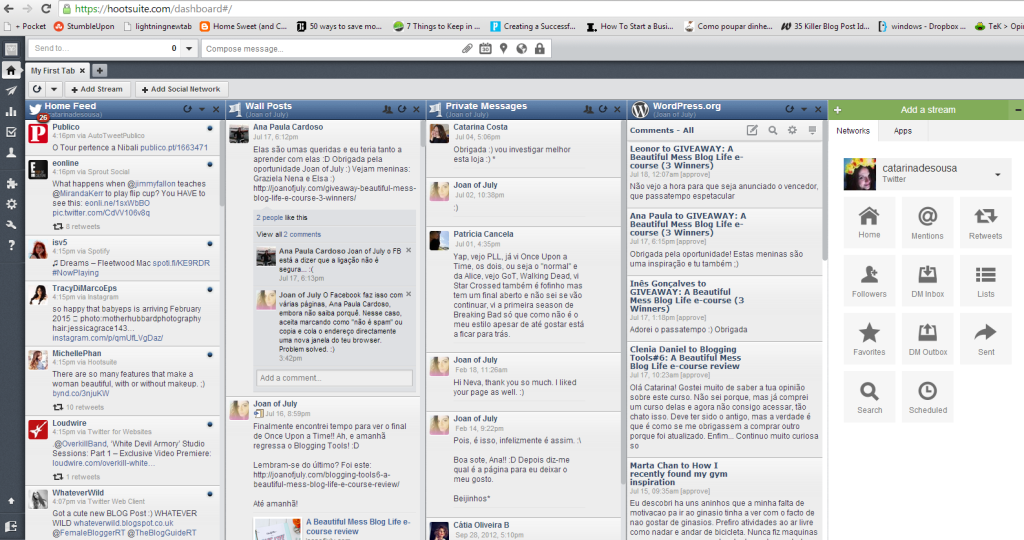Open the Send to profile picker dropdown arrow
The image size is (1024, 540).
tap(189, 48)
